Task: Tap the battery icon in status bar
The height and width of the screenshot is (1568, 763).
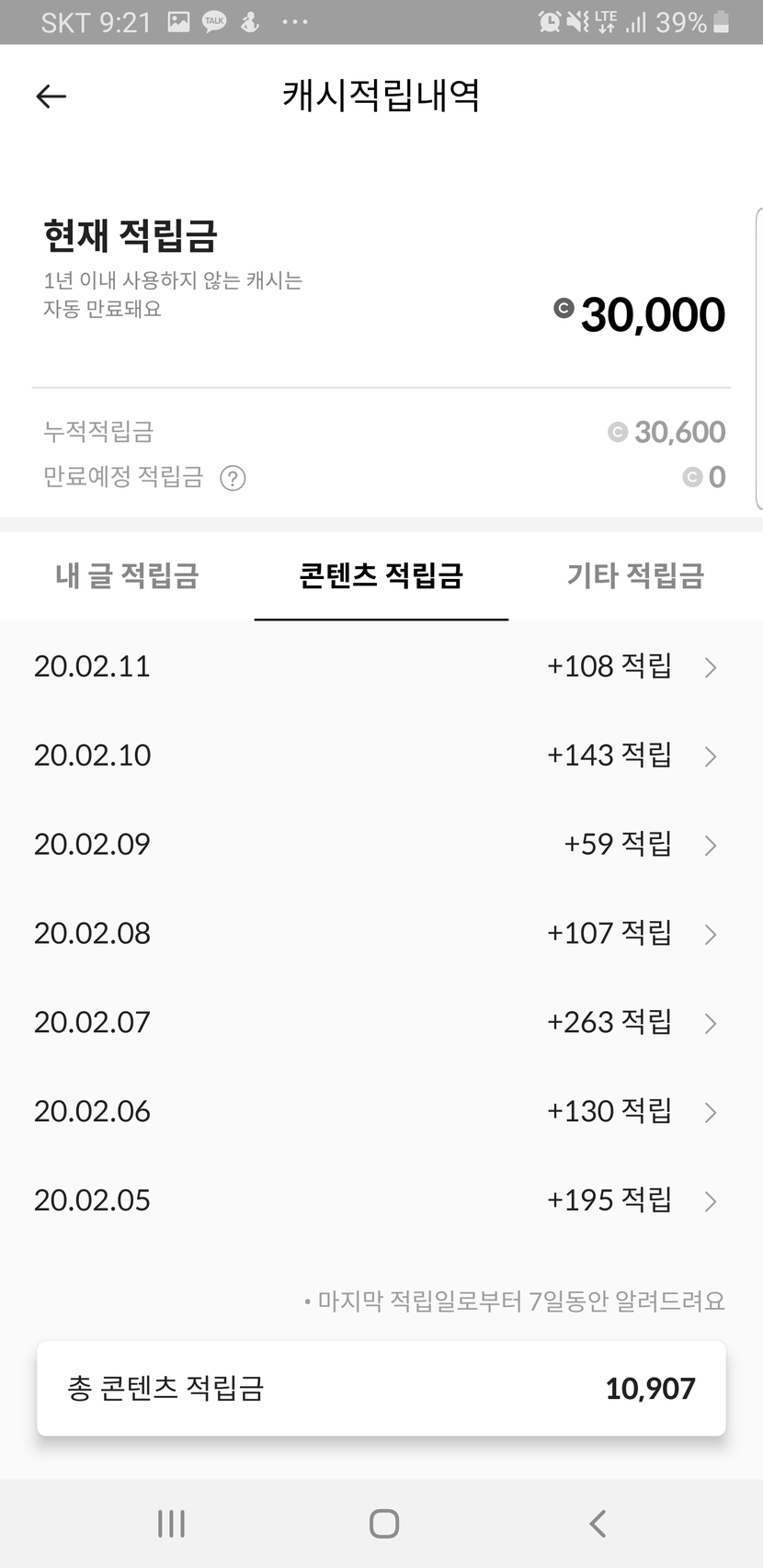Action: [x=721, y=22]
